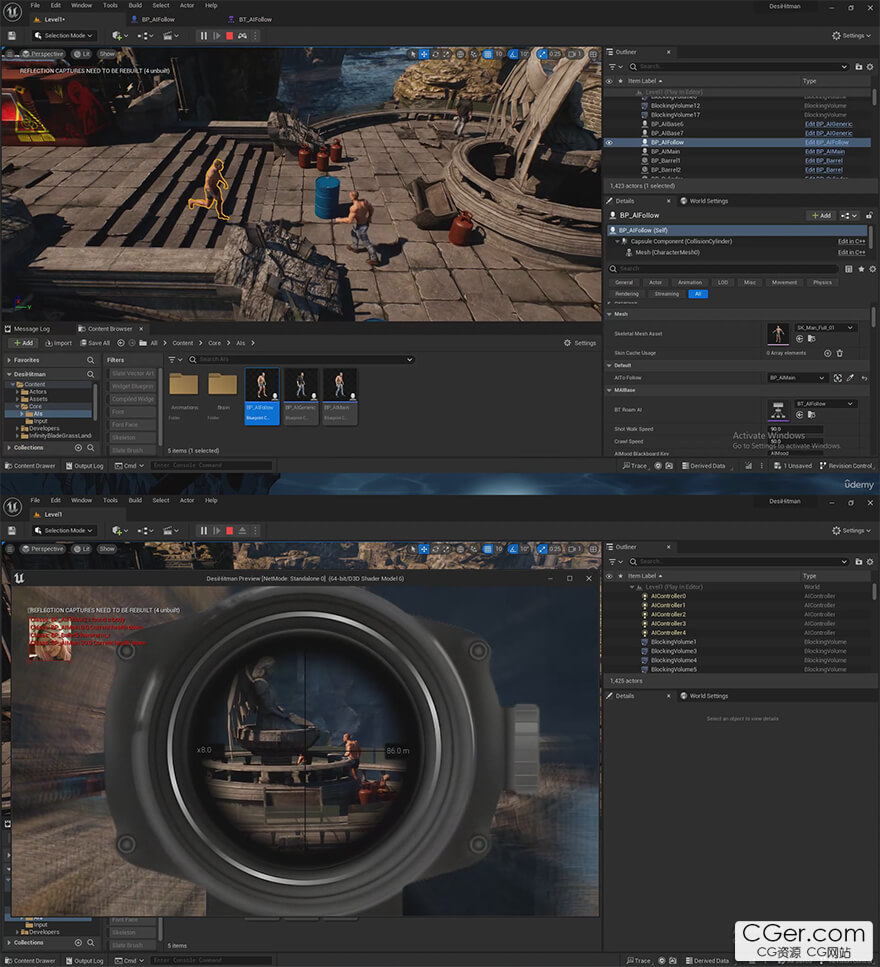Open Details view options gear icon

[872, 269]
